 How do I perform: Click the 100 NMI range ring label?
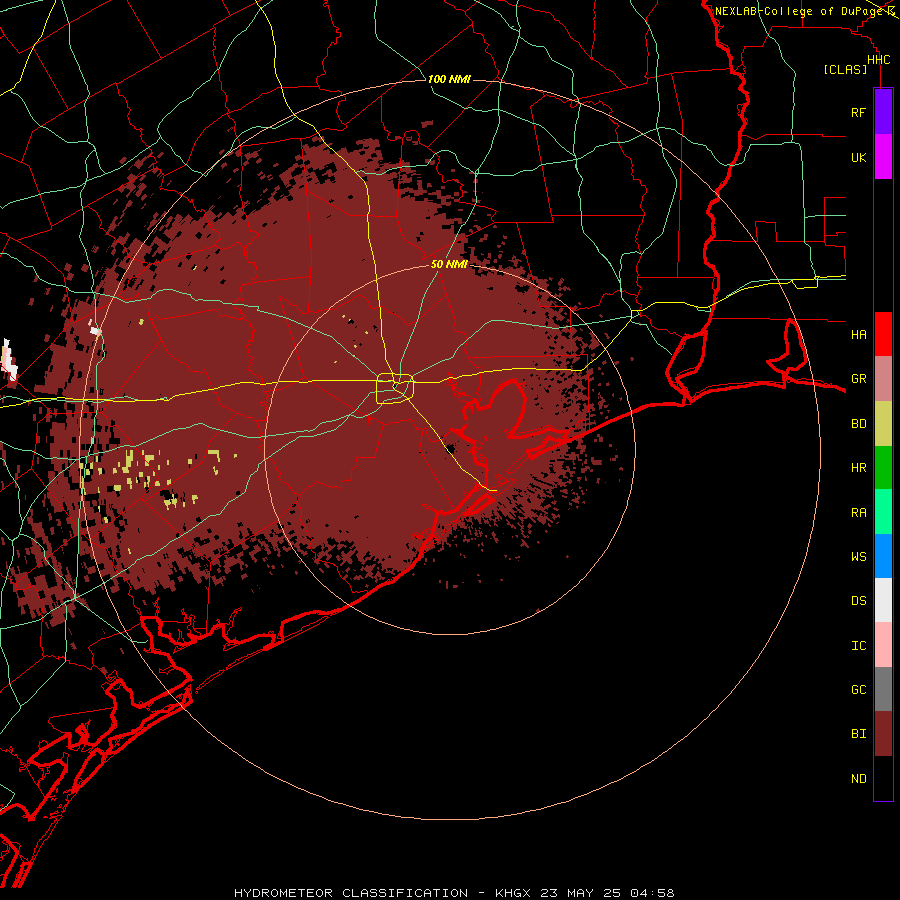pos(449,79)
